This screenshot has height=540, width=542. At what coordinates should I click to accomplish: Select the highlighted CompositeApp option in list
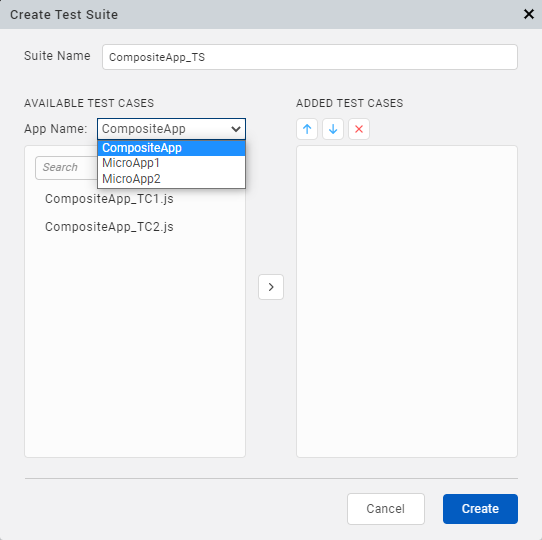coord(171,148)
